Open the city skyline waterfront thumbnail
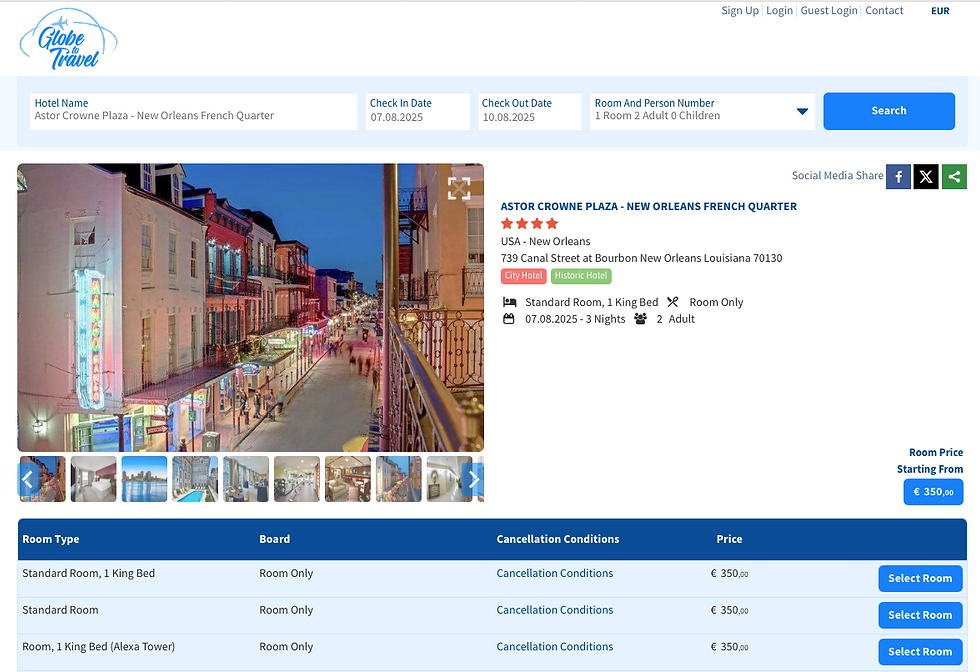This screenshot has height=672, width=980. click(144, 479)
